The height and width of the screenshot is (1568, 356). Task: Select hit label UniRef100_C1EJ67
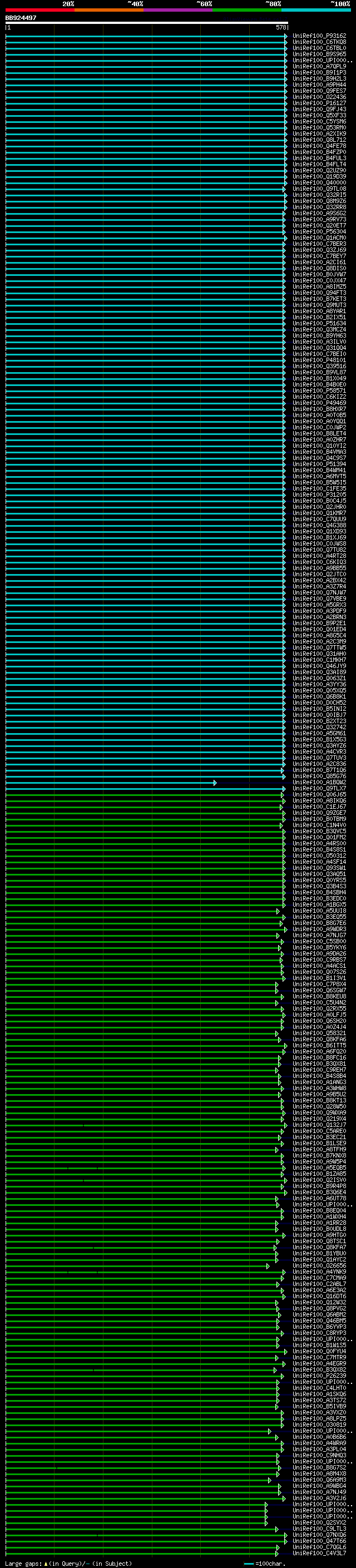[x=319, y=807]
